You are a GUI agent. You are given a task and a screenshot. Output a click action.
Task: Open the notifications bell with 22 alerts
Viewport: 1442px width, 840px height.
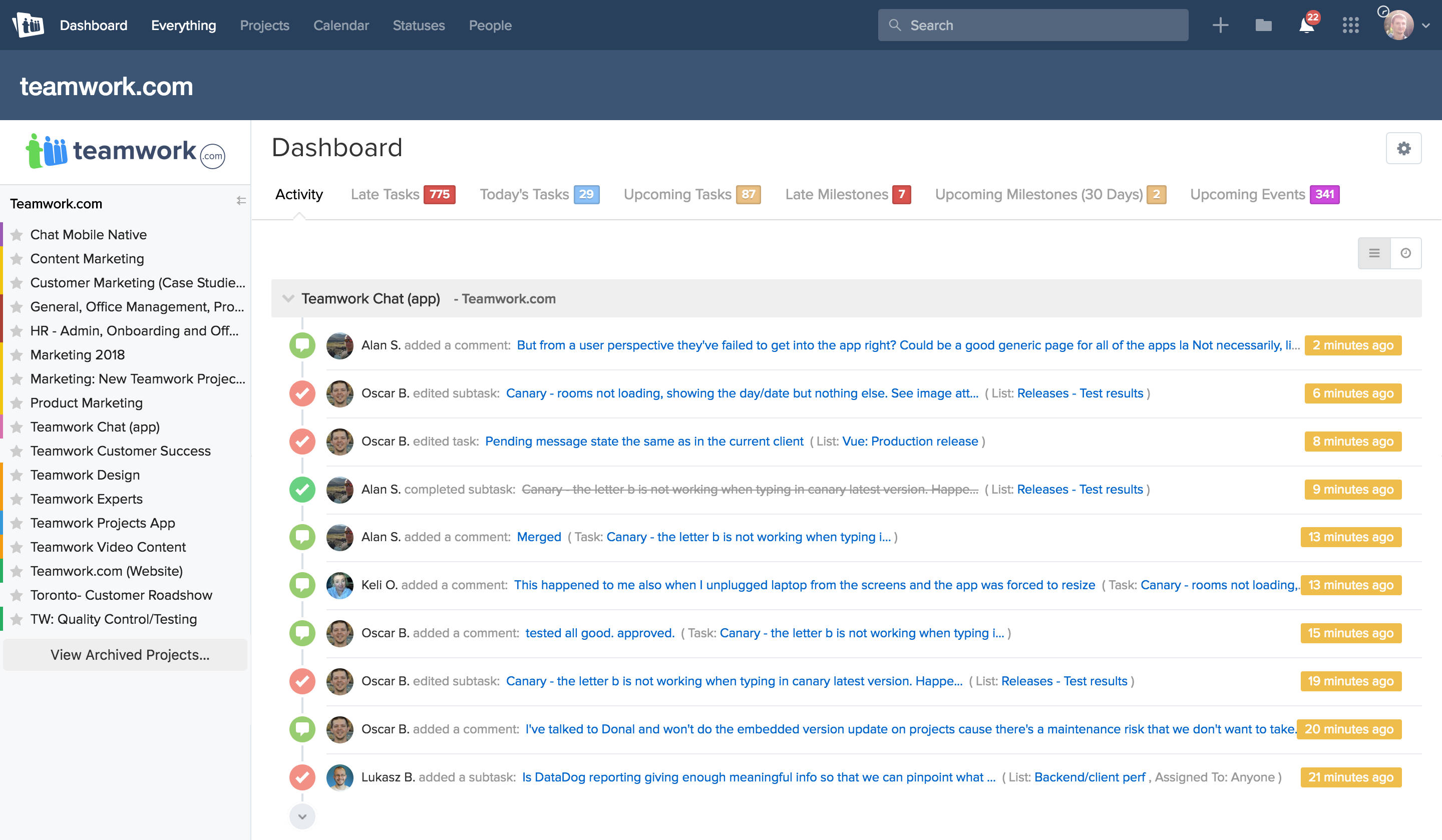pyautogui.click(x=1306, y=24)
